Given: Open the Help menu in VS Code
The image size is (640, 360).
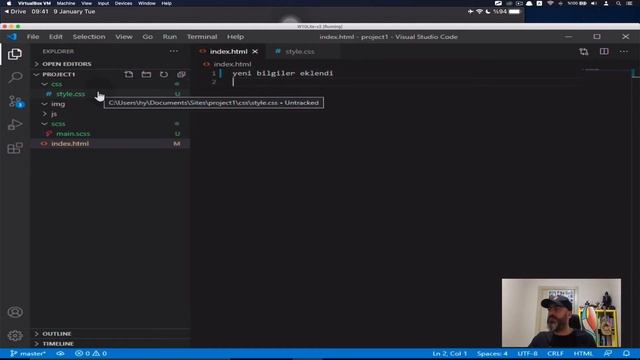Looking at the screenshot, I should (236, 37).
